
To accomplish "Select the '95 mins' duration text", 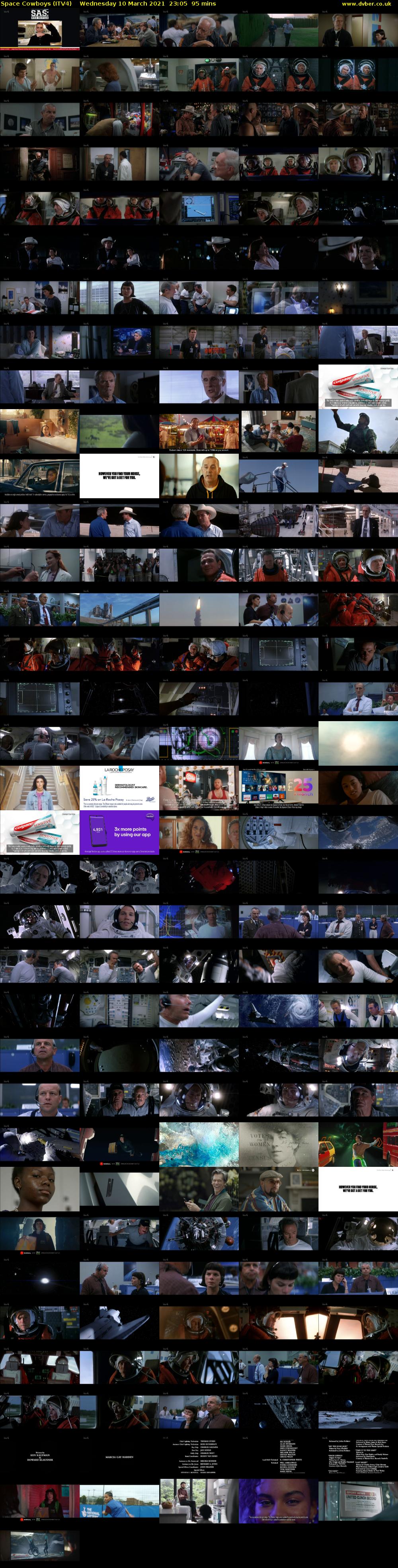I will click(204, 4).
